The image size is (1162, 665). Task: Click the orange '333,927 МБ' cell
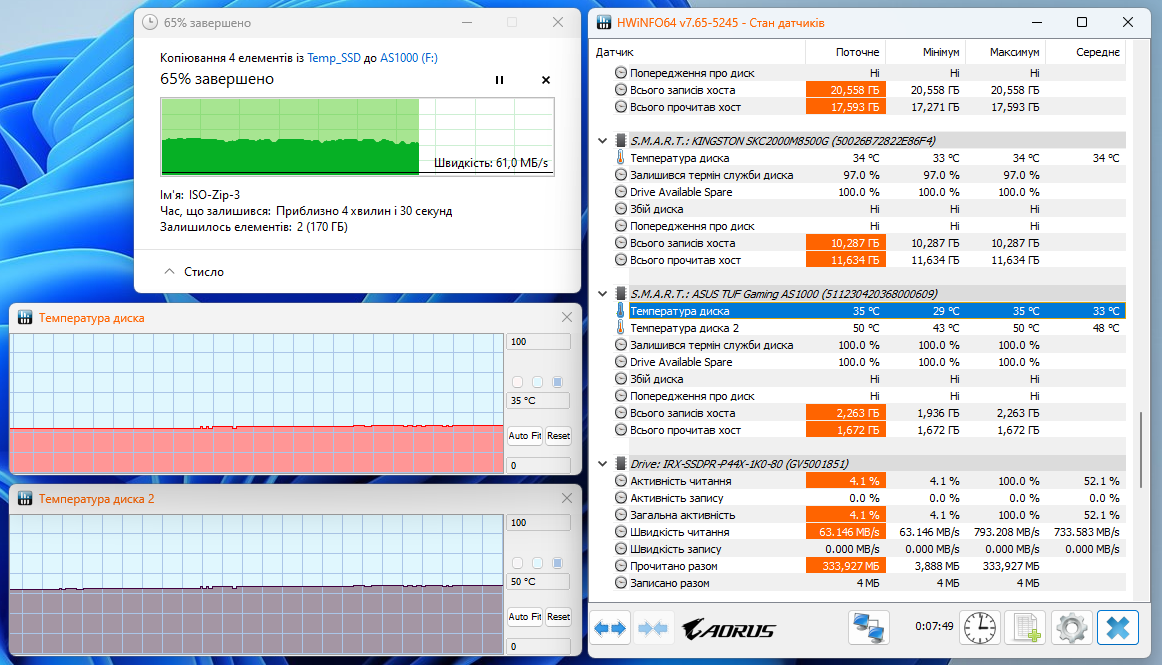point(846,566)
